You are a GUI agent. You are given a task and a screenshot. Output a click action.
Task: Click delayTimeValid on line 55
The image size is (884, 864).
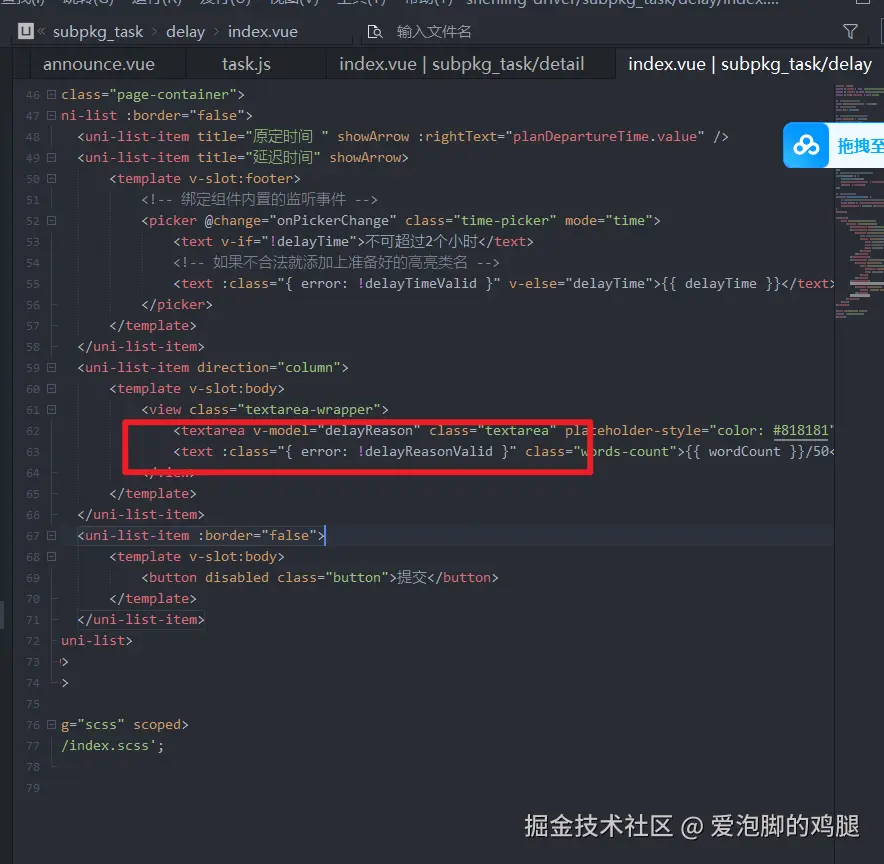click(421, 283)
